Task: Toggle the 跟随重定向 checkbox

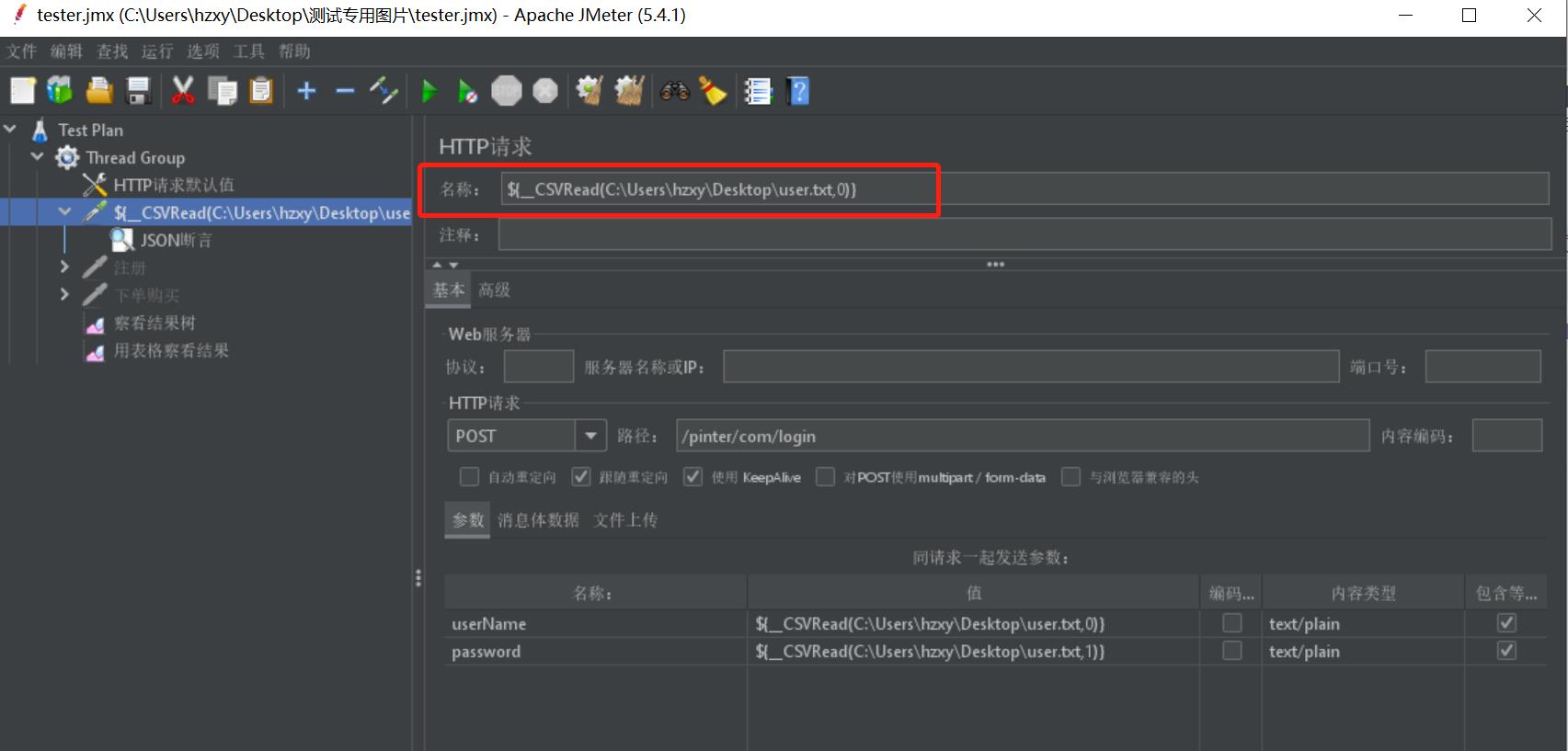Action: 580,476
